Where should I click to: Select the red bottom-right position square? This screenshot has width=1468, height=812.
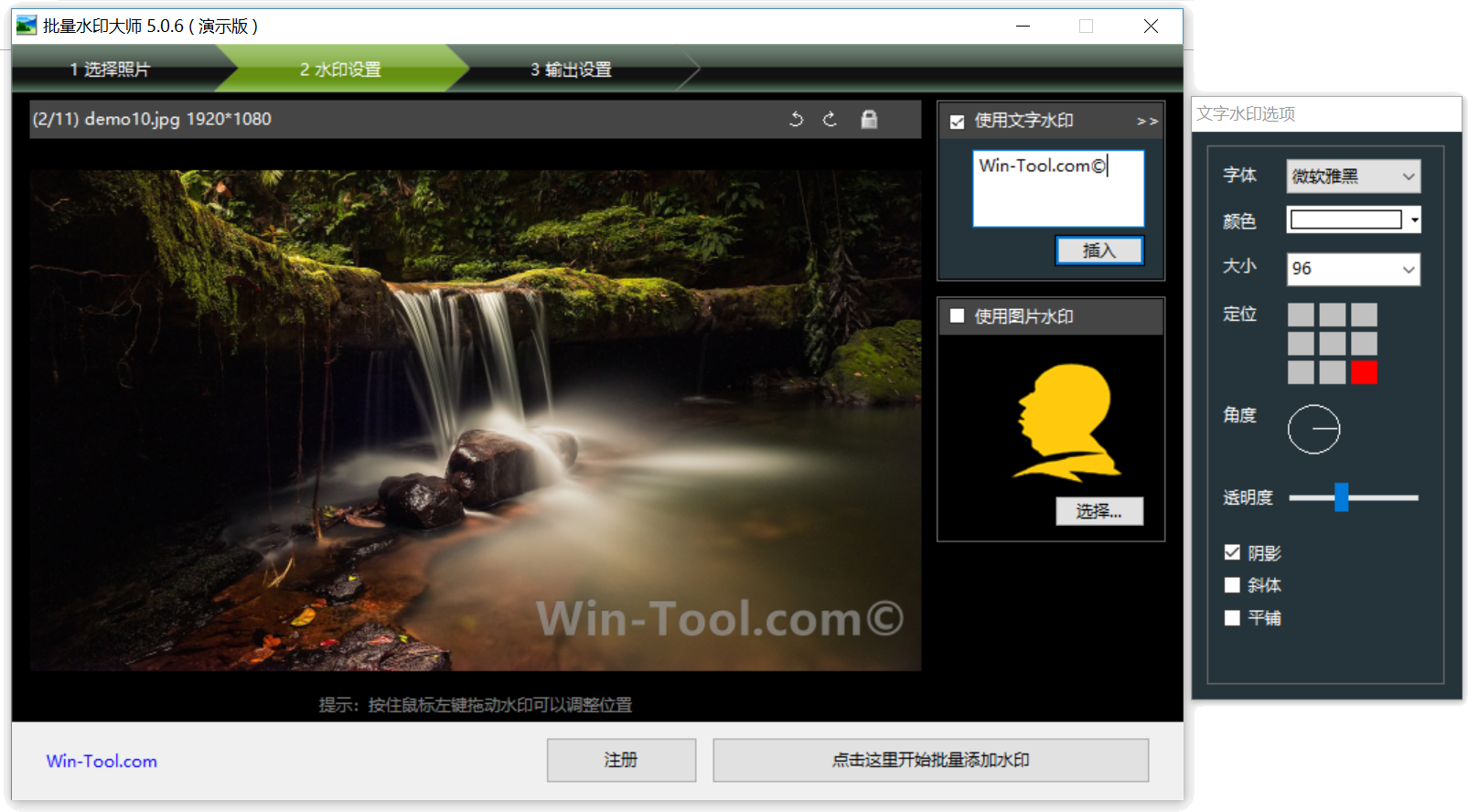1364,372
